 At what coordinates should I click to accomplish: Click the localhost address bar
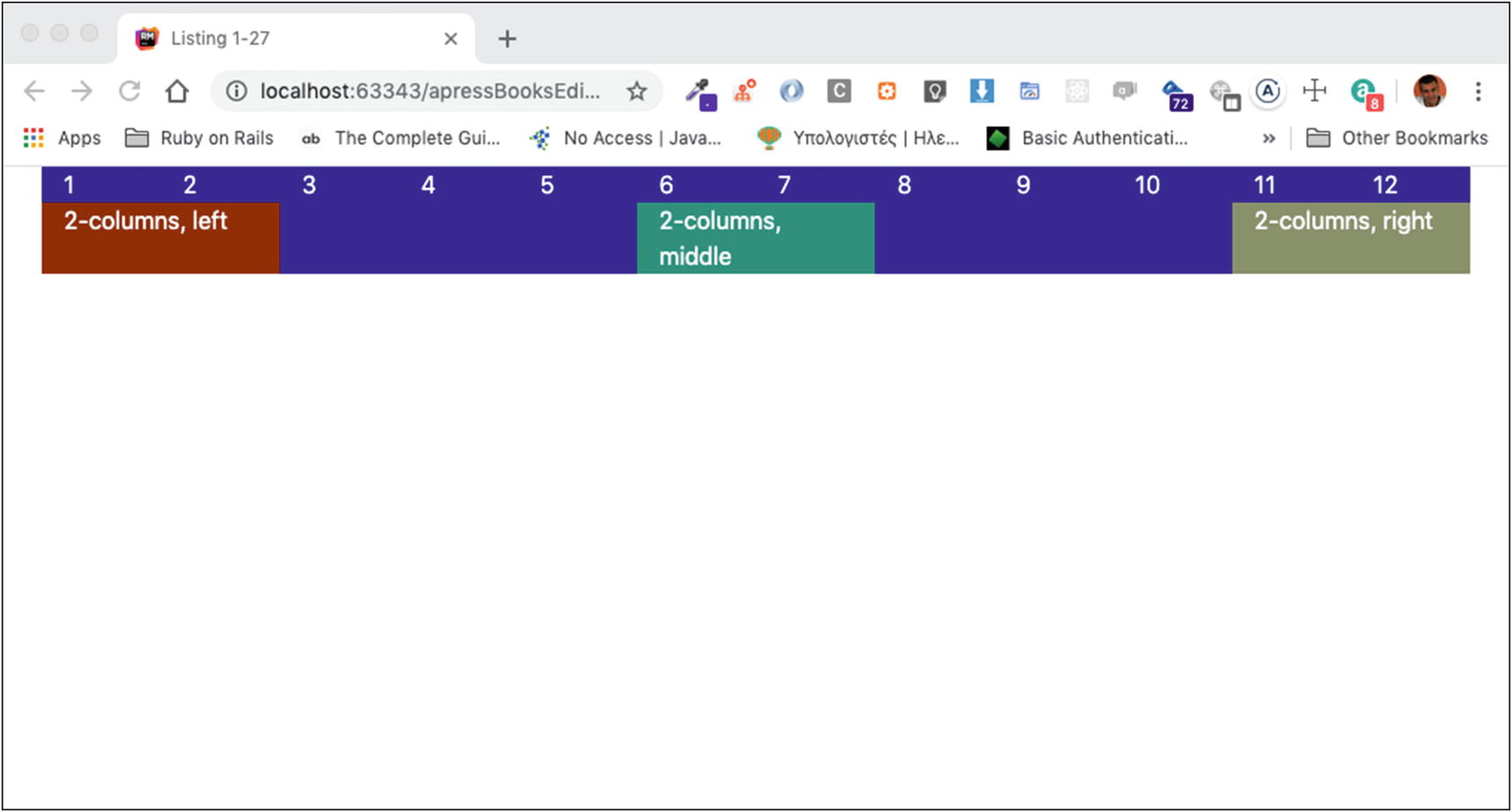pyautogui.click(x=429, y=91)
